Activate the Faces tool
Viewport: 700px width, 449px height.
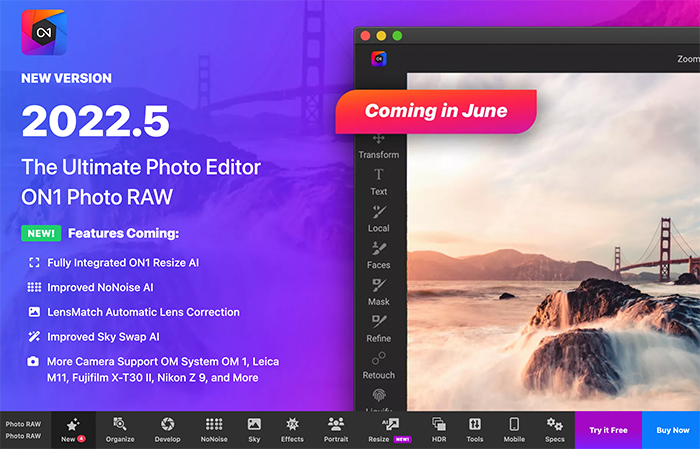(x=379, y=255)
